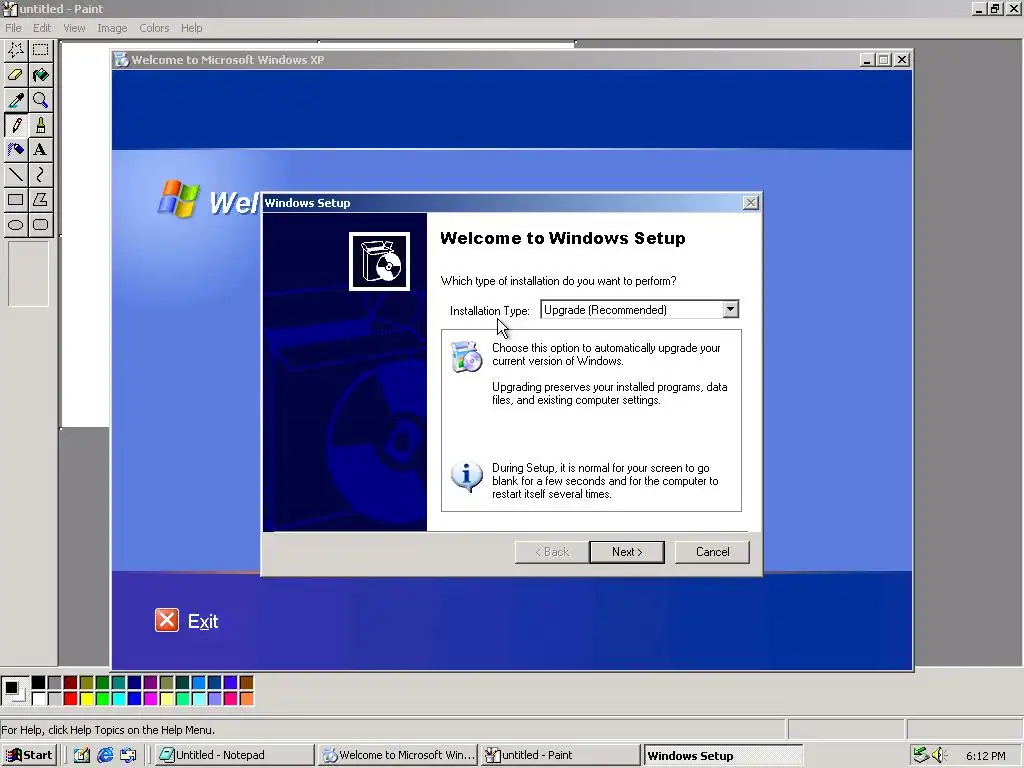1024x768 pixels.
Task: Click the 'For Help, click Help Topics' status text
Action: pyautogui.click(x=108, y=729)
